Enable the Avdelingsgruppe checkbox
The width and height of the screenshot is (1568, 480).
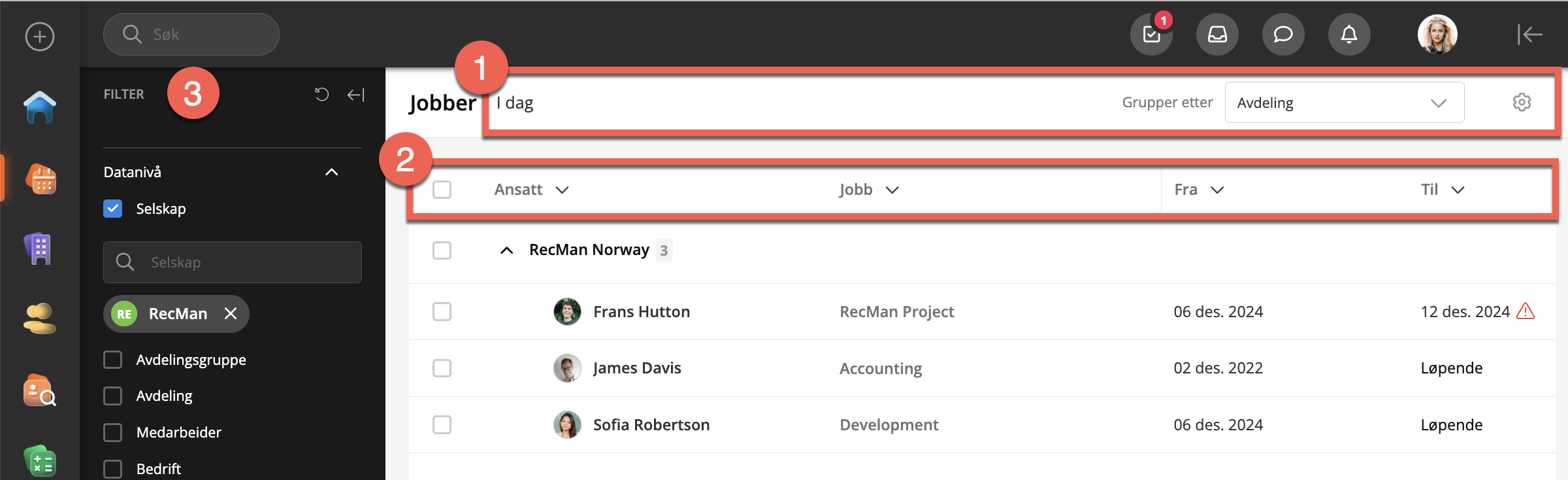(113, 360)
